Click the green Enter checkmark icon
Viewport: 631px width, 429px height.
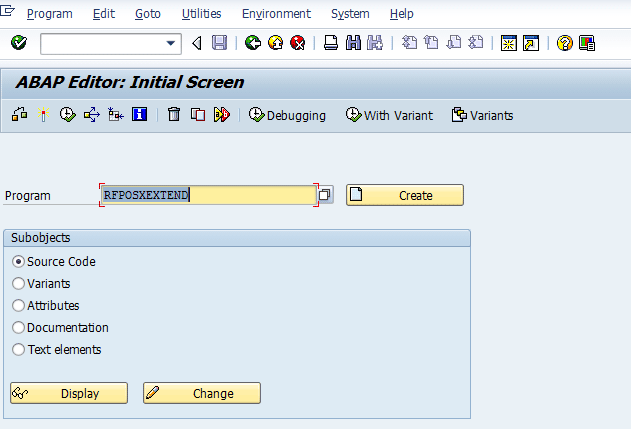click(x=18, y=43)
